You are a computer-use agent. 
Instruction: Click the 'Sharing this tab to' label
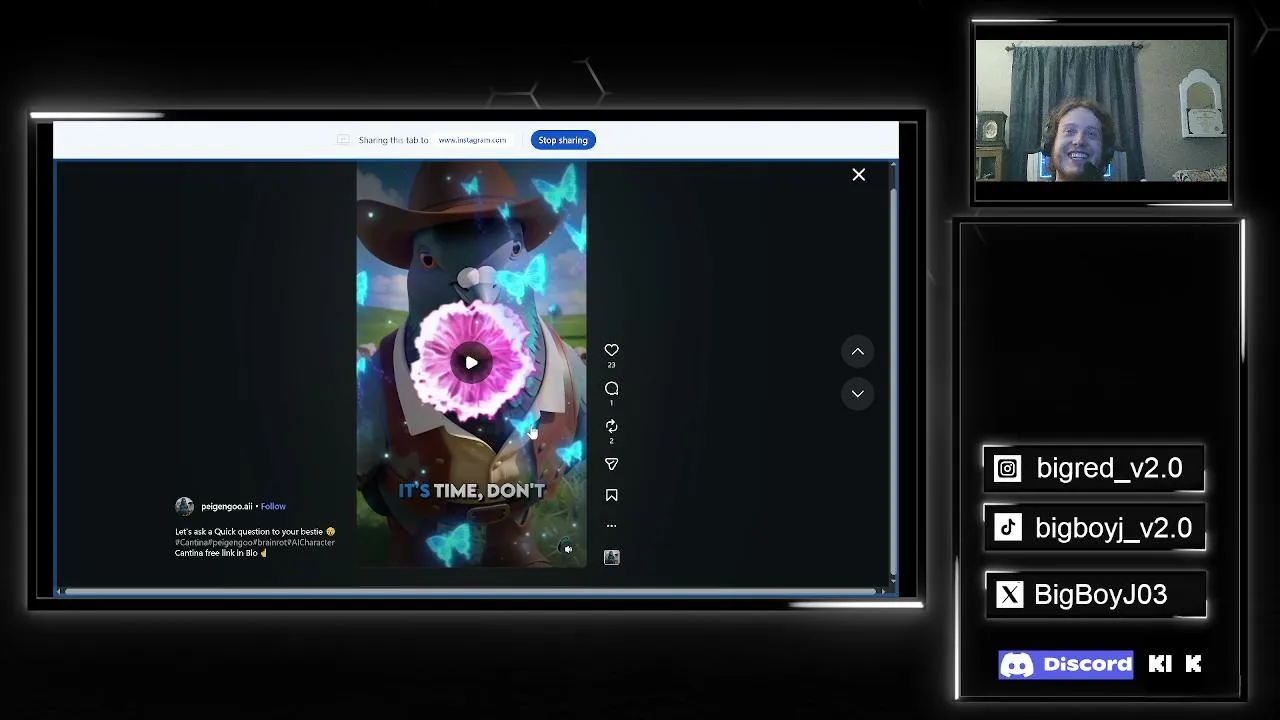click(x=393, y=140)
